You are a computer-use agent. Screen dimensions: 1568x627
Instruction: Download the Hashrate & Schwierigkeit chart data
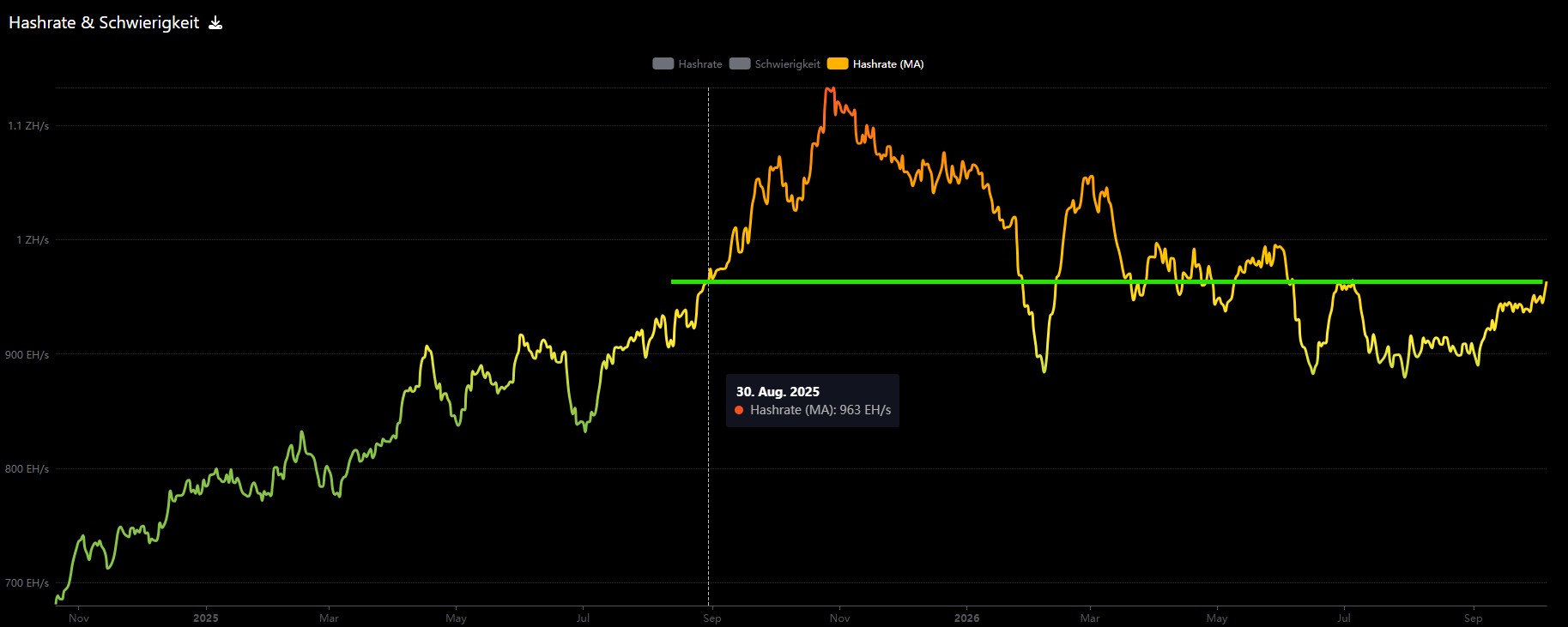[215, 23]
